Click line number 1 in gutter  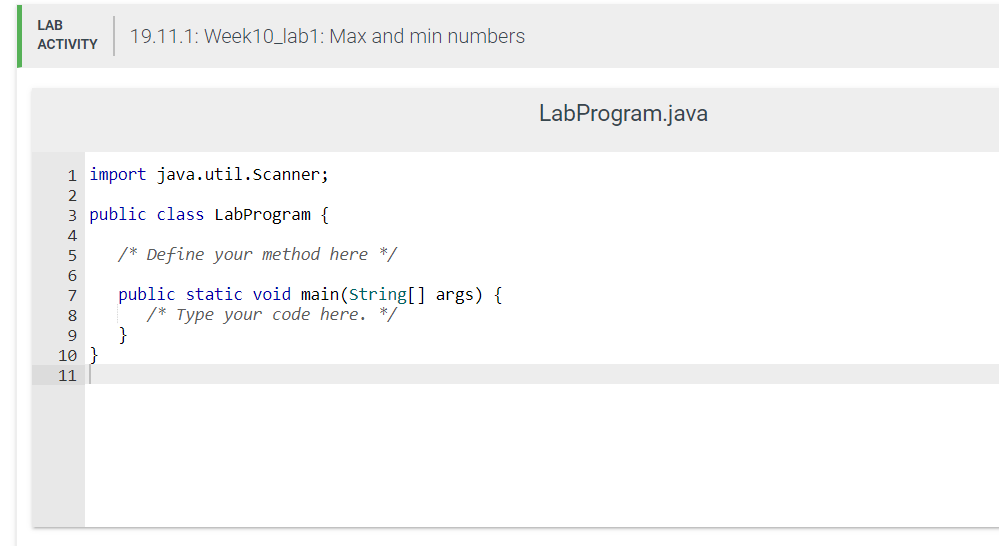[72, 175]
